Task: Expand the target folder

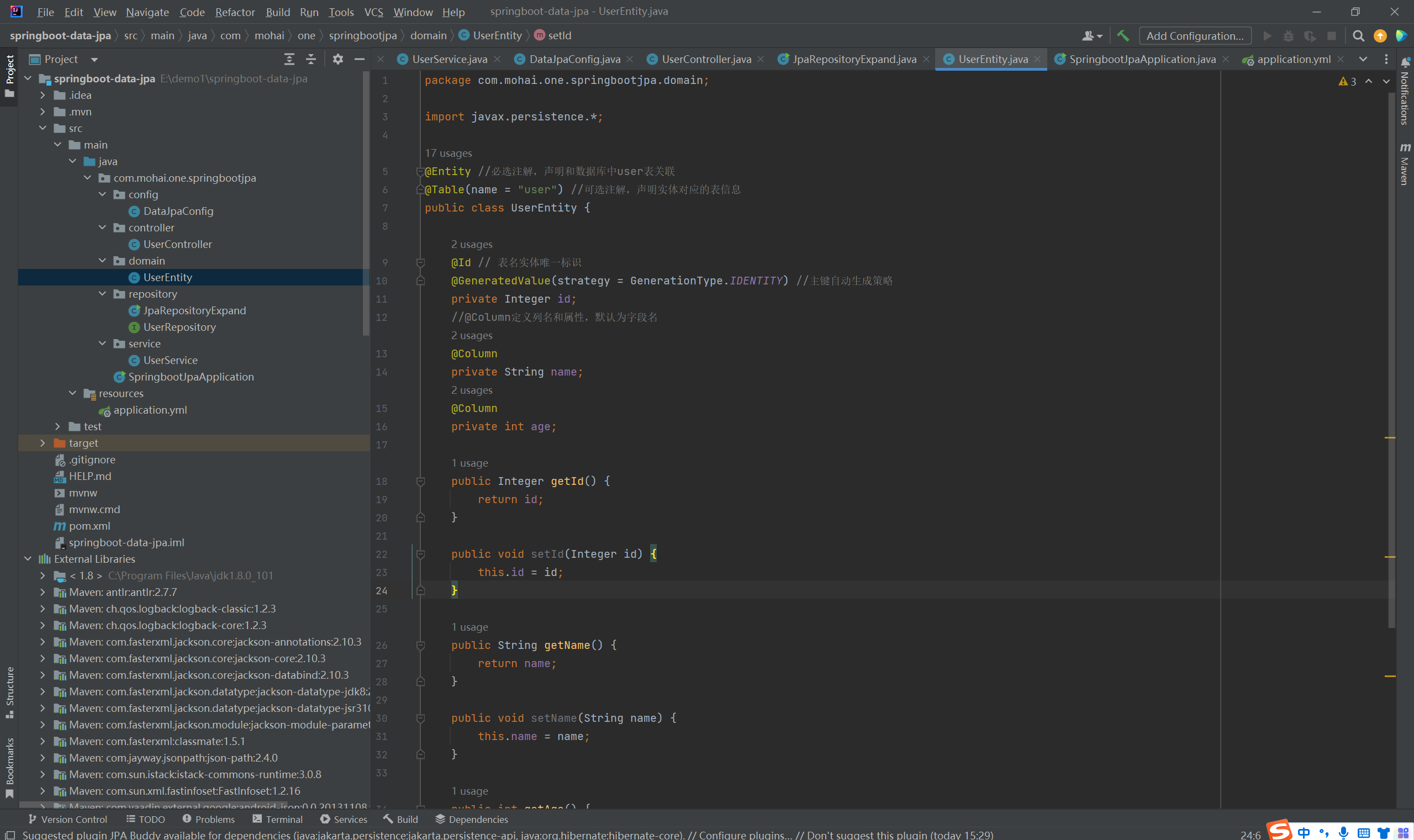Action: tap(43, 442)
